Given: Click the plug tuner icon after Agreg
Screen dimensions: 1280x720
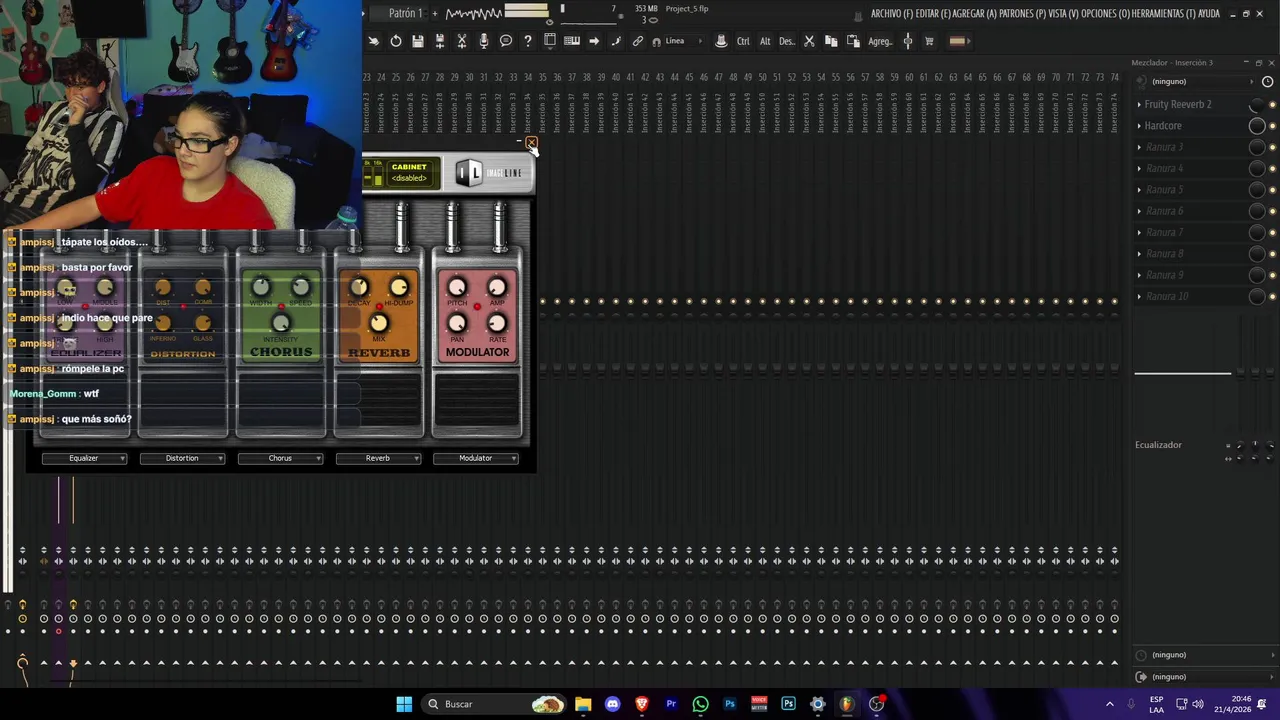Looking at the screenshot, I should [x=908, y=41].
